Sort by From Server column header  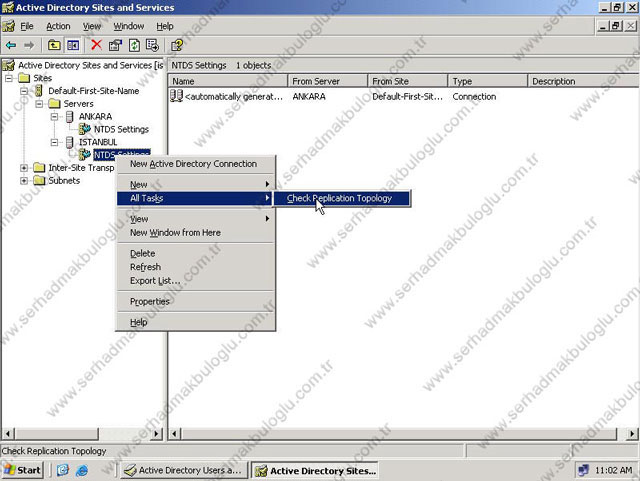coord(328,81)
